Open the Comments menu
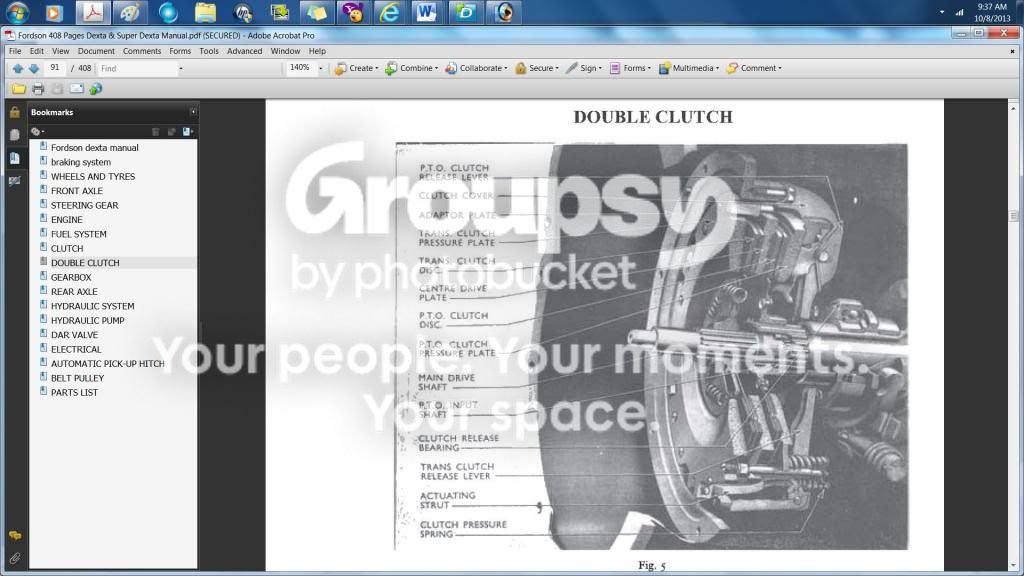Image resolution: width=1024 pixels, height=576 pixels. (142, 51)
